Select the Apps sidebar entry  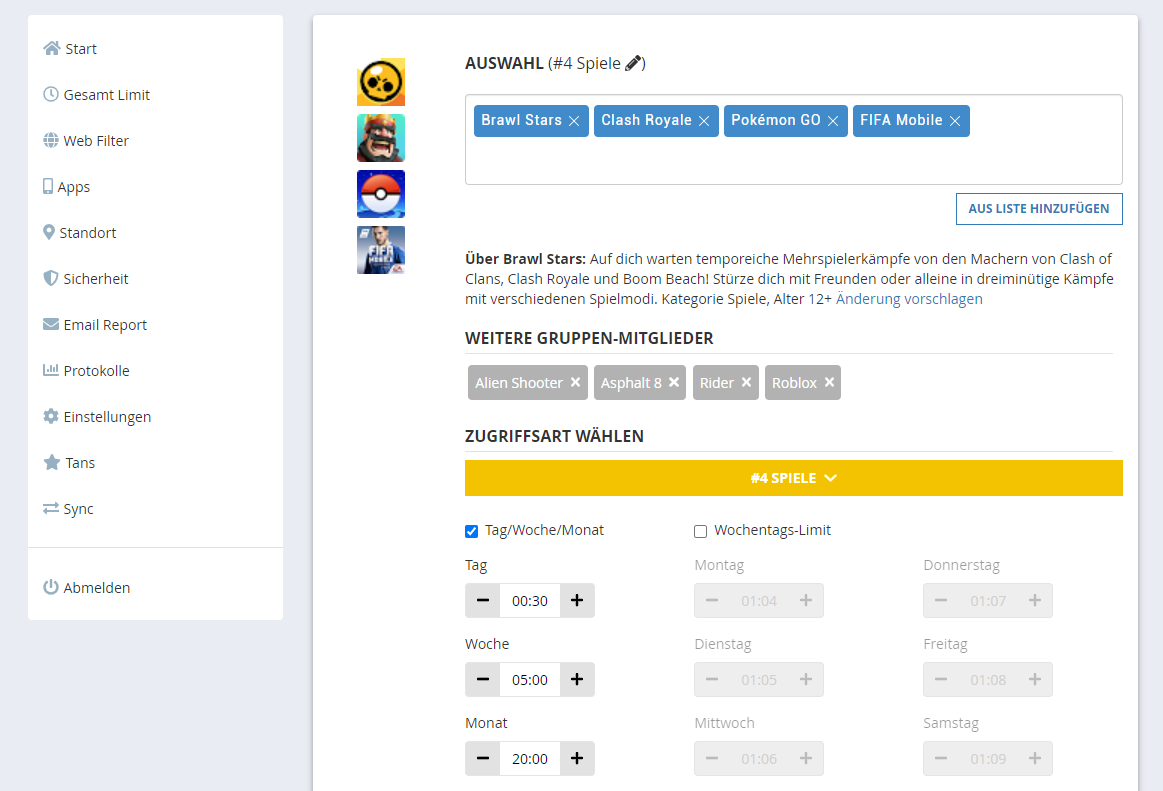[67, 187]
